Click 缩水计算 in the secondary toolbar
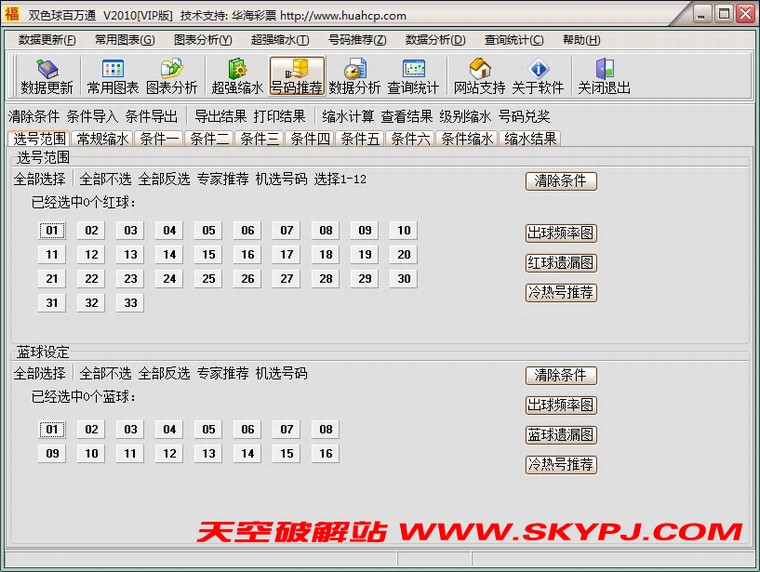This screenshot has width=760, height=572. [348, 116]
